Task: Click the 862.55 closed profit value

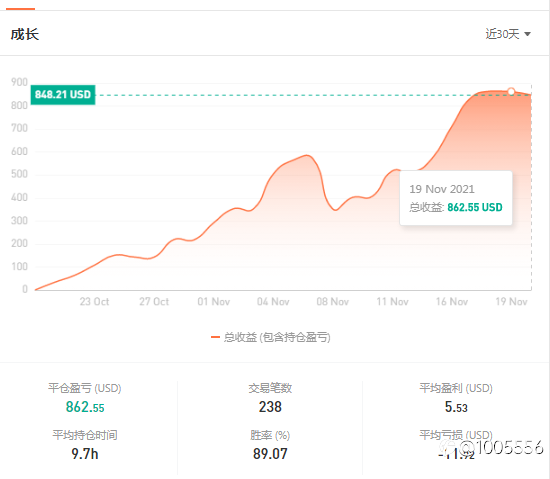Action: point(85,407)
